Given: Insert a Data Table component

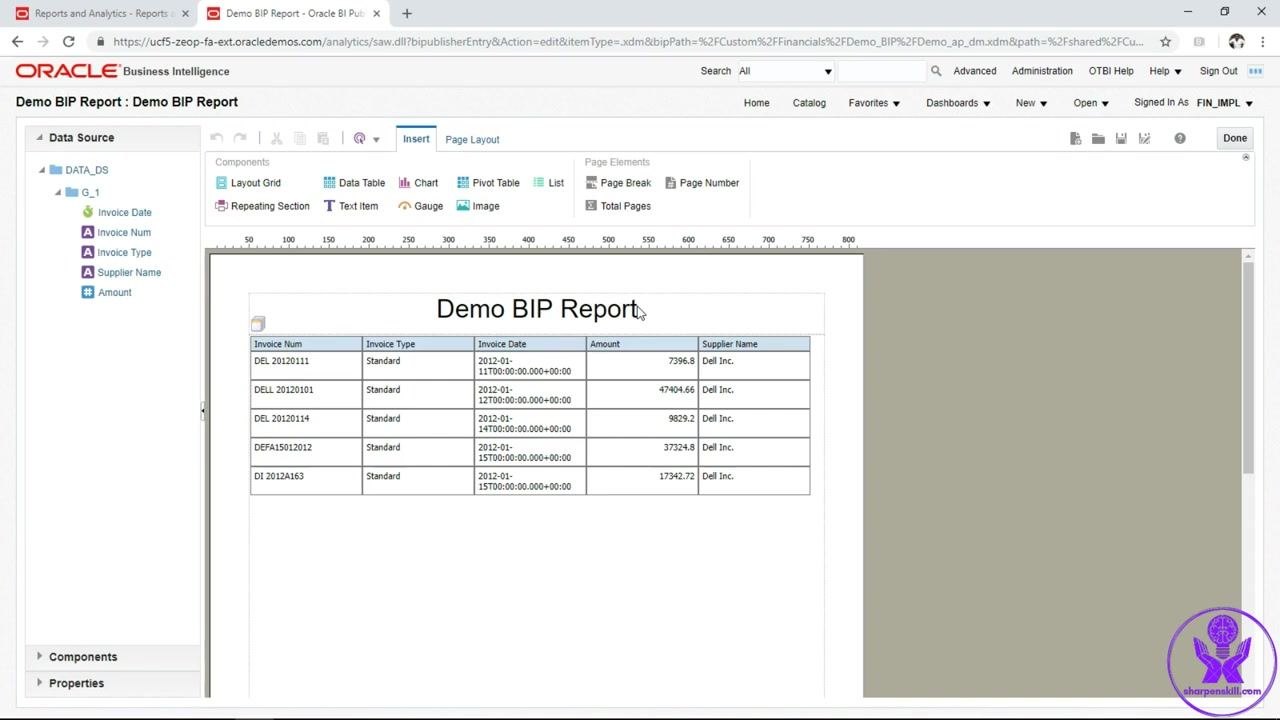Looking at the screenshot, I should click(354, 183).
